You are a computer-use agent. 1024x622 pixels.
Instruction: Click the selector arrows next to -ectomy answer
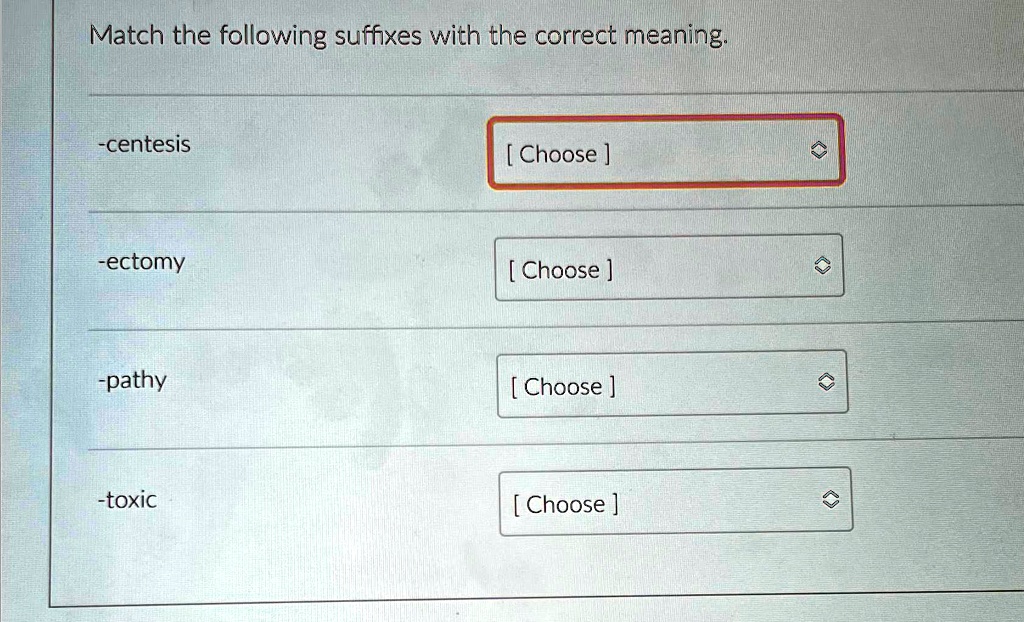click(822, 264)
